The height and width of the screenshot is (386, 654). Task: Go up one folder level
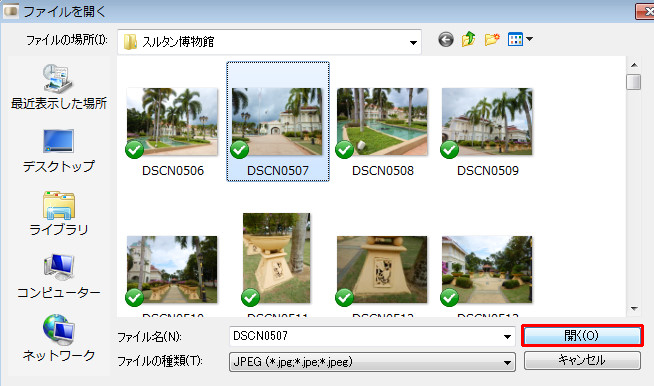469,39
